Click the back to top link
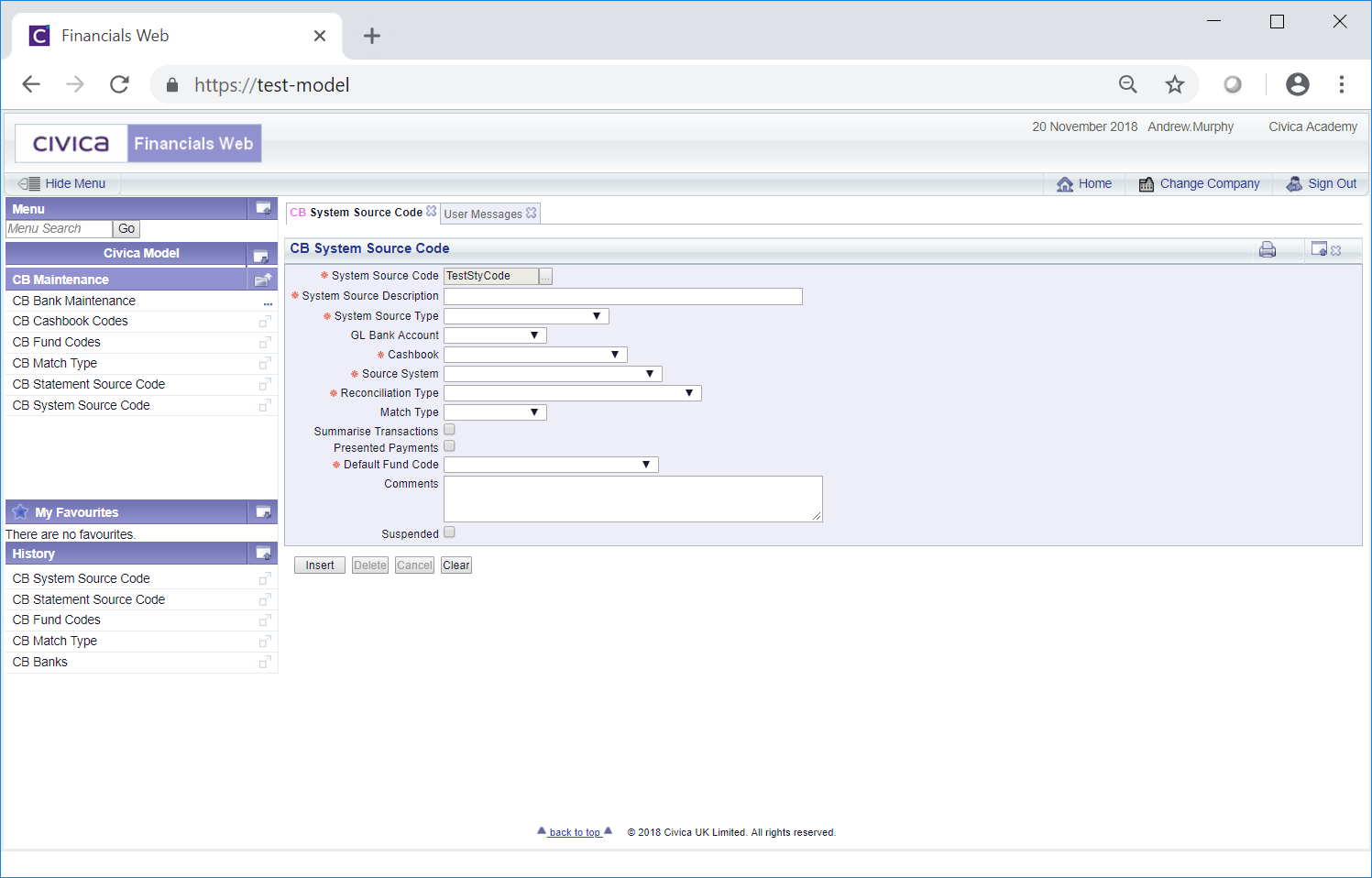 tap(575, 832)
